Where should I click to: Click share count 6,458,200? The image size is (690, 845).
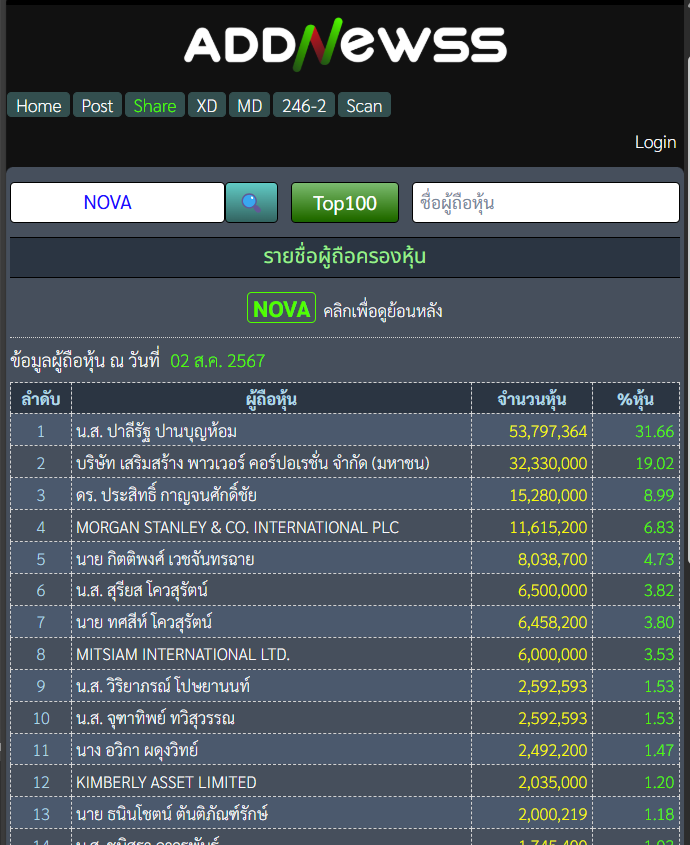[553, 622]
